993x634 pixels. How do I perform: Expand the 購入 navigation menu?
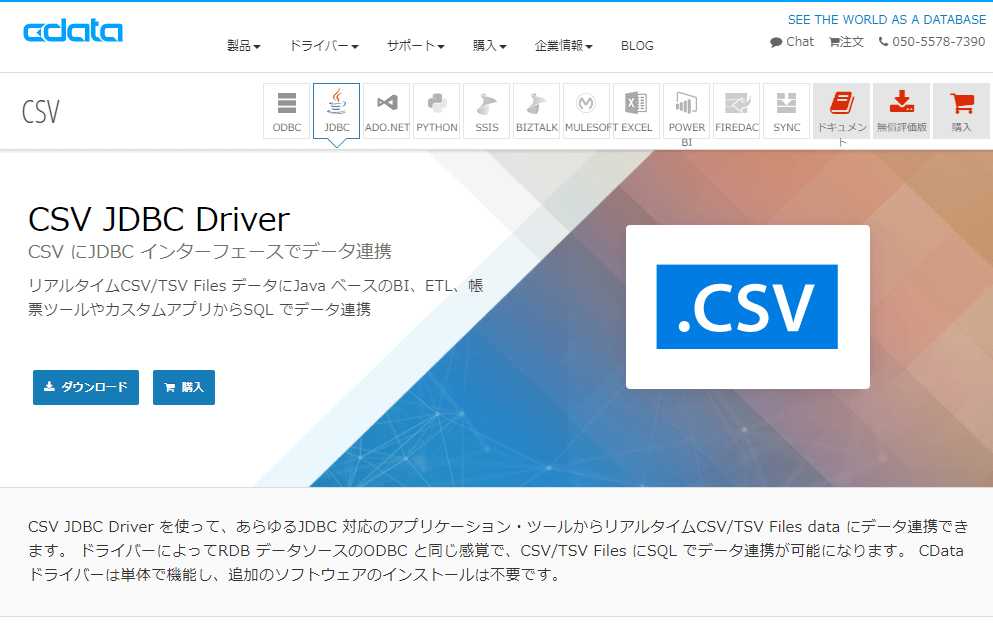[490, 46]
